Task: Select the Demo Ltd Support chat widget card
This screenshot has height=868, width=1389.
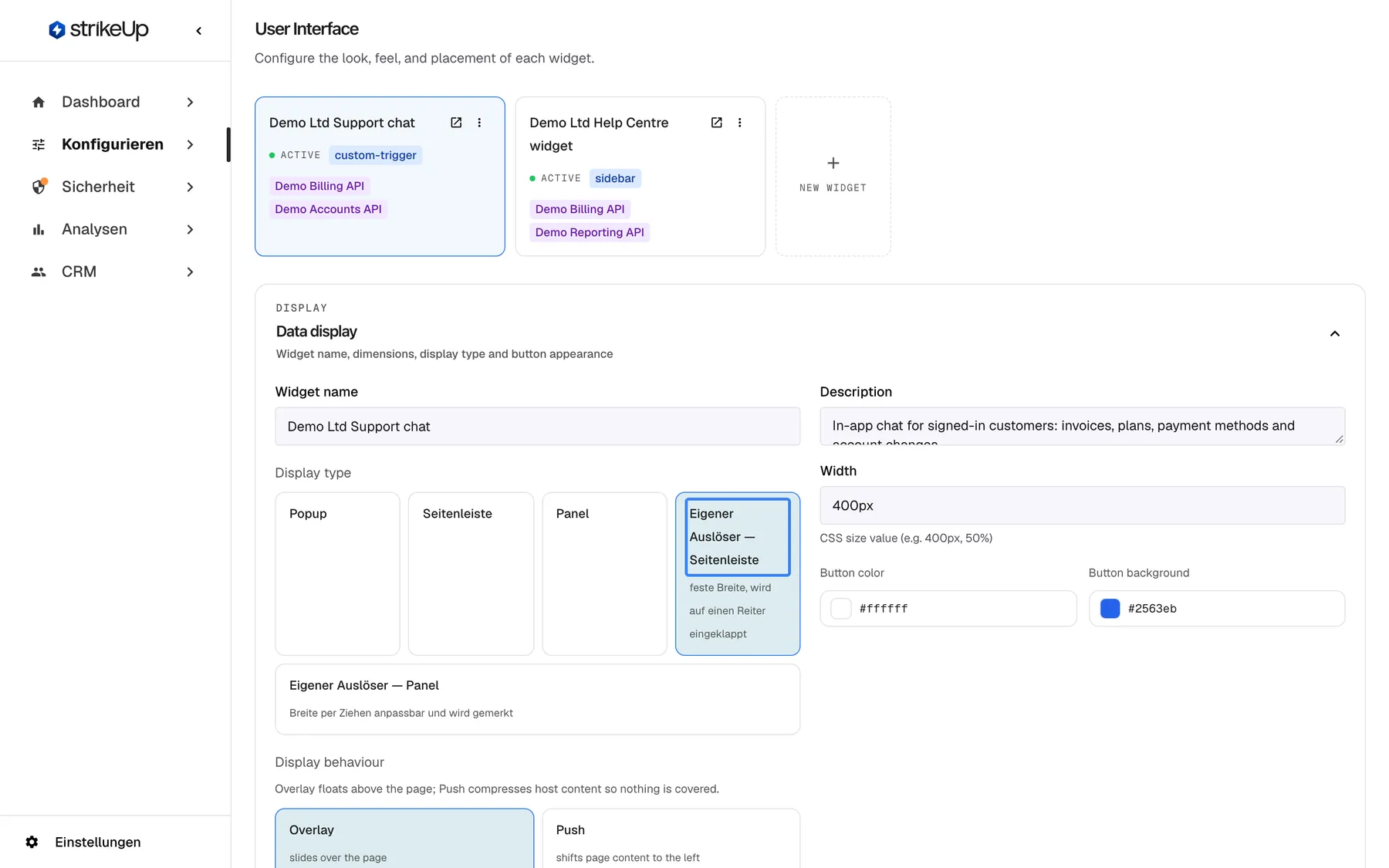Action: point(380,176)
